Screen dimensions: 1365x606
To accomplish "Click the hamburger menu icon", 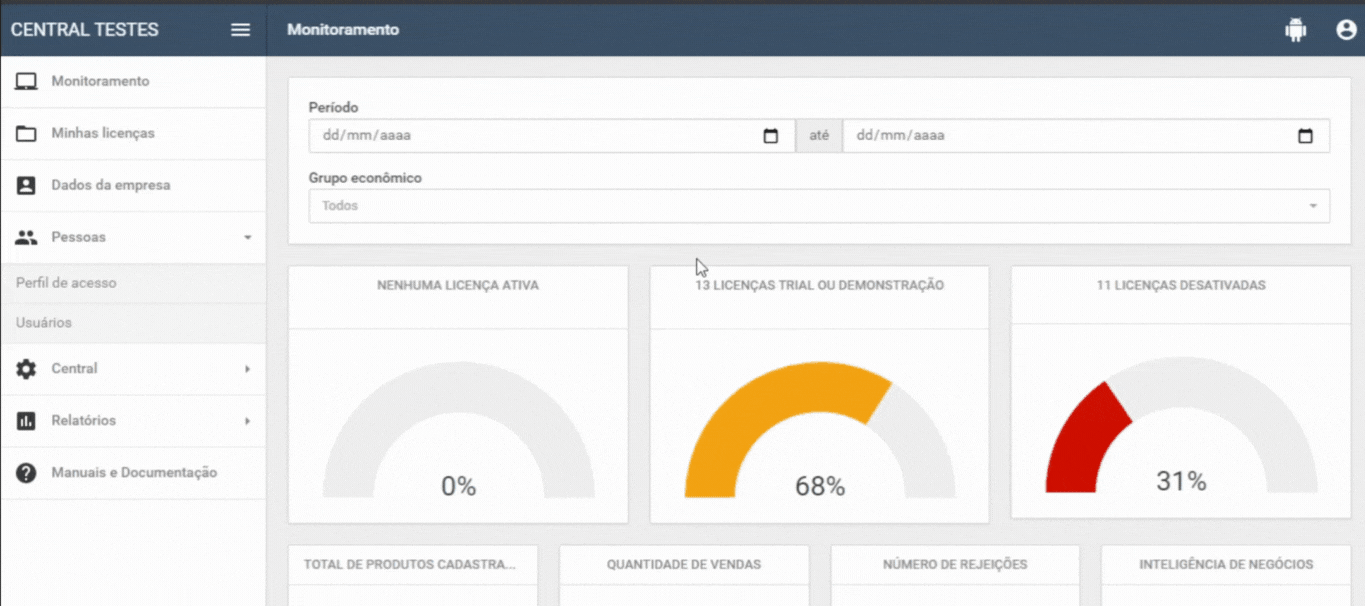I will [240, 30].
